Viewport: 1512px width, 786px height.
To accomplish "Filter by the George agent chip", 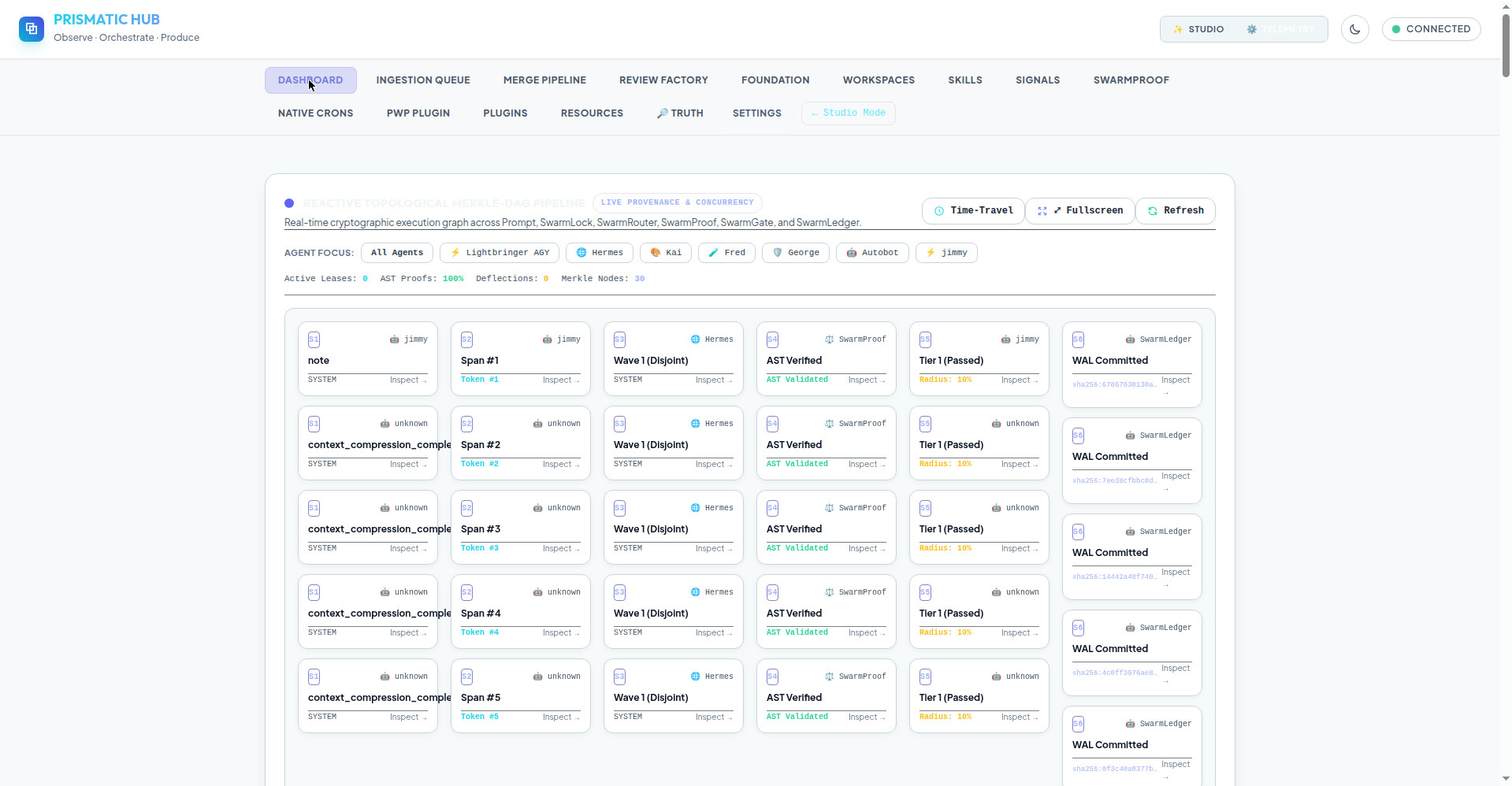I will click(x=796, y=253).
